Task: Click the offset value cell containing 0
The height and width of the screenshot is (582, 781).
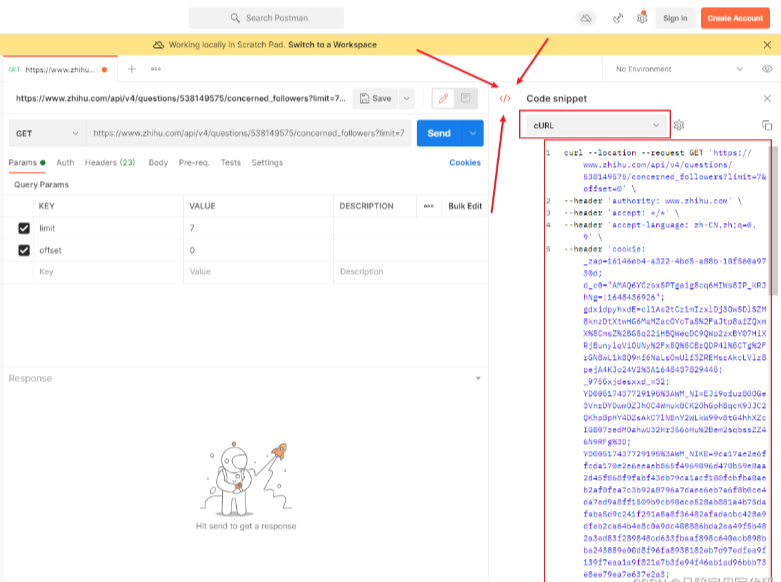Action: [258, 250]
